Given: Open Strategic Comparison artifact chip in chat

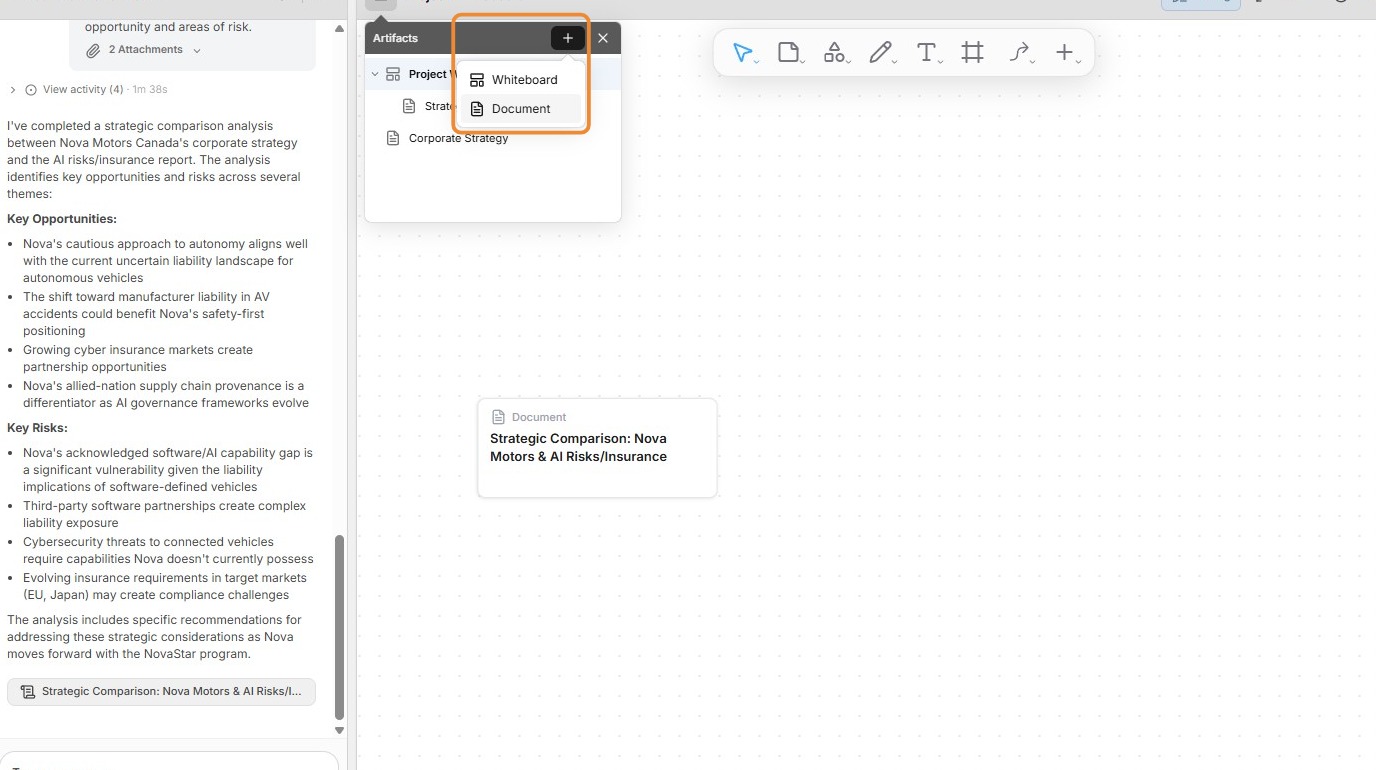Looking at the screenshot, I should (161, 691).
